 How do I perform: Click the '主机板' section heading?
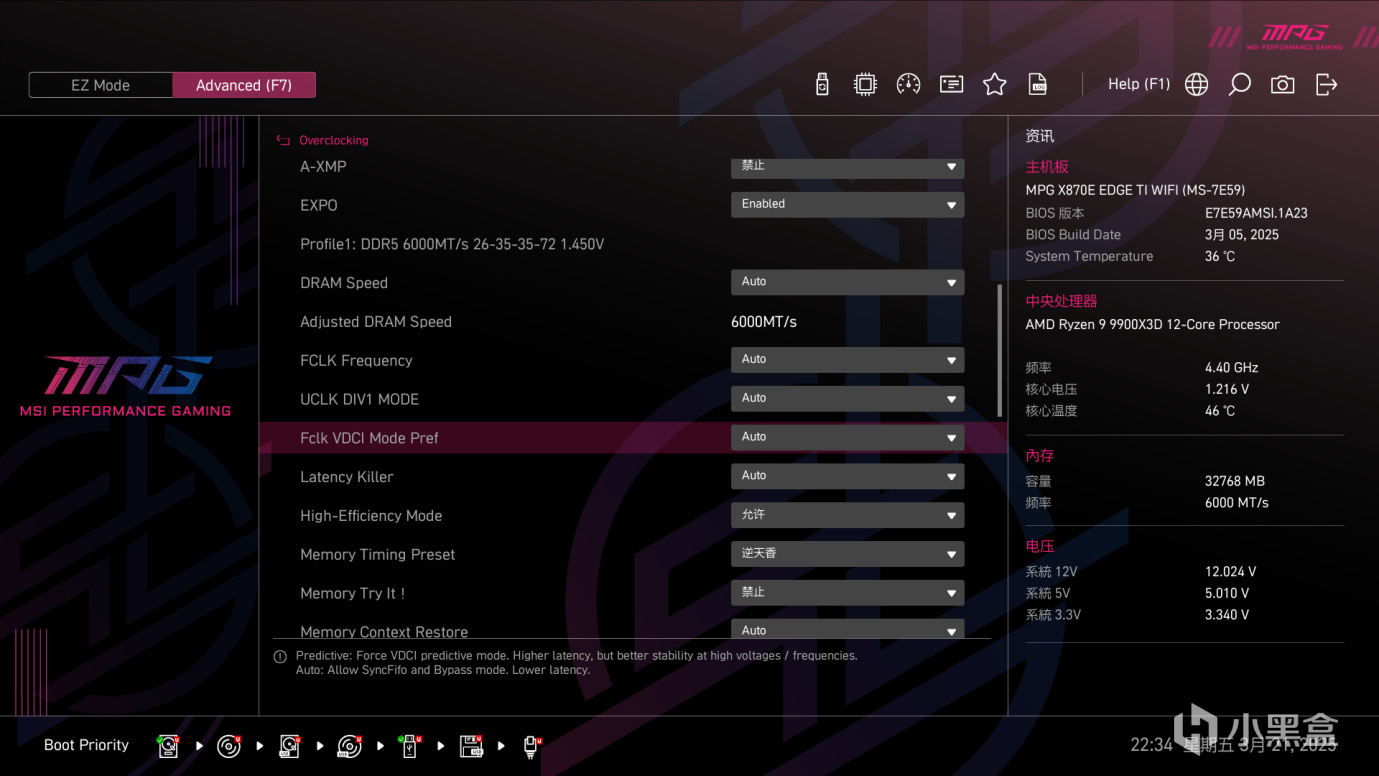(1047, 167)
